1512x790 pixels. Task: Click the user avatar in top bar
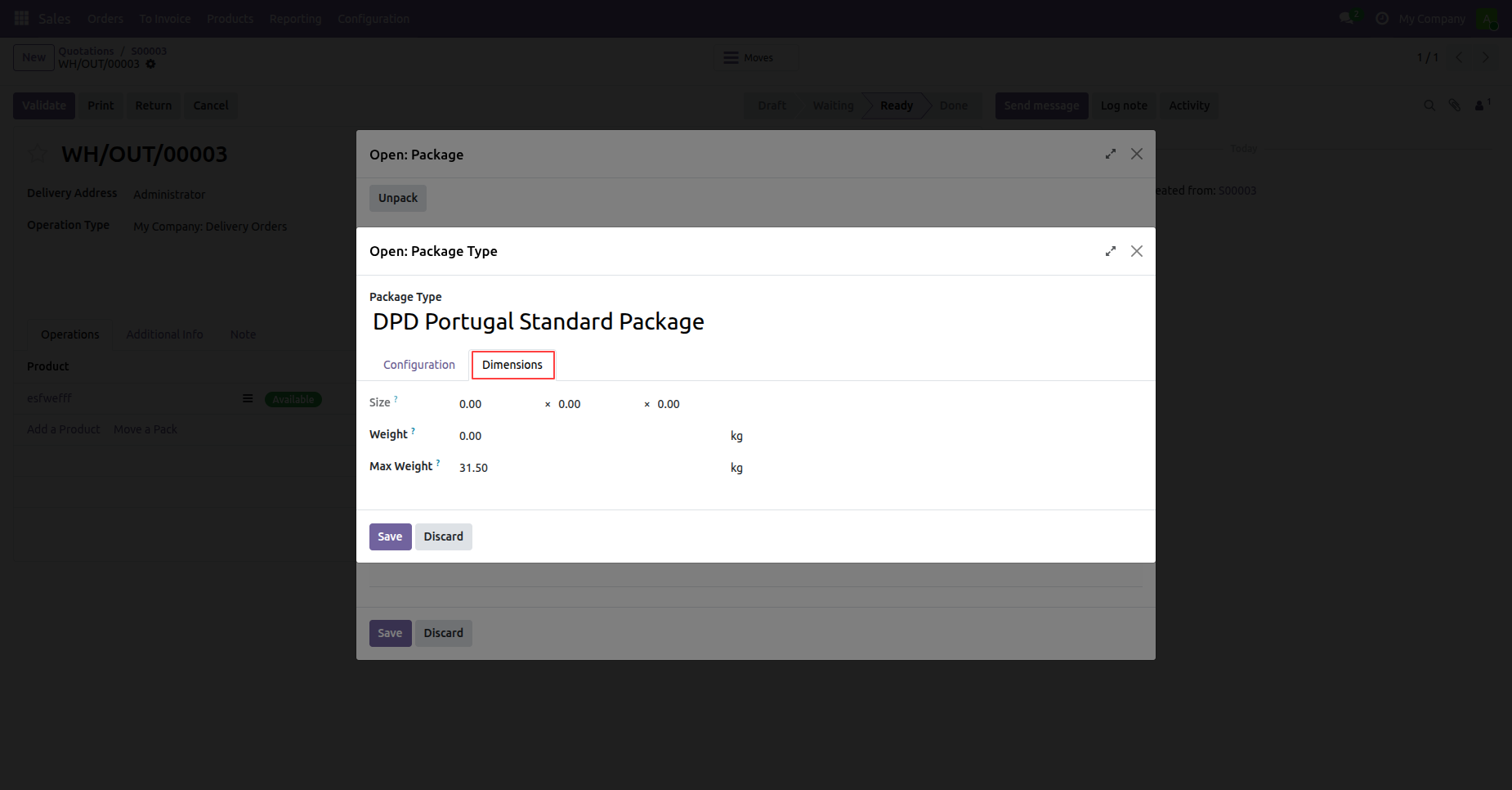tap(1487, 18)
